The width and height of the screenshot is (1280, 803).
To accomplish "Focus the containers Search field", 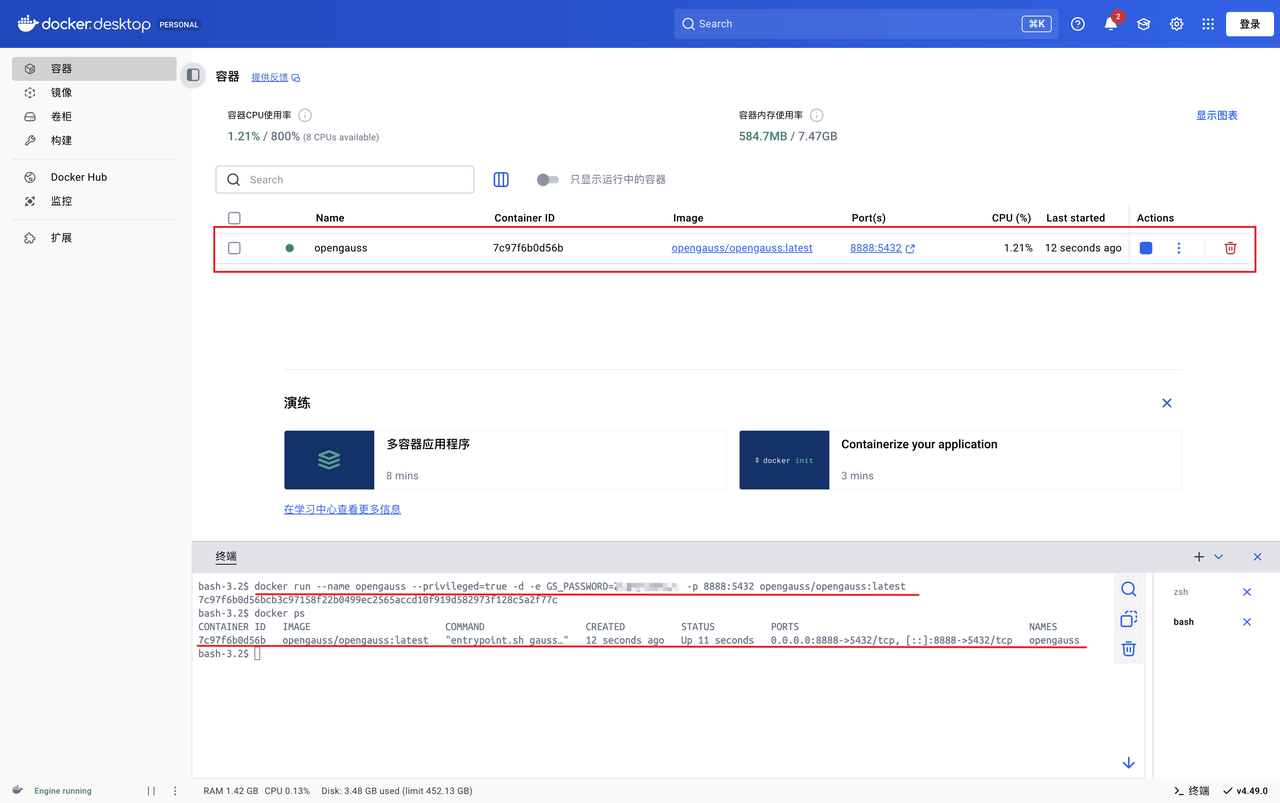I will (345, 180).
